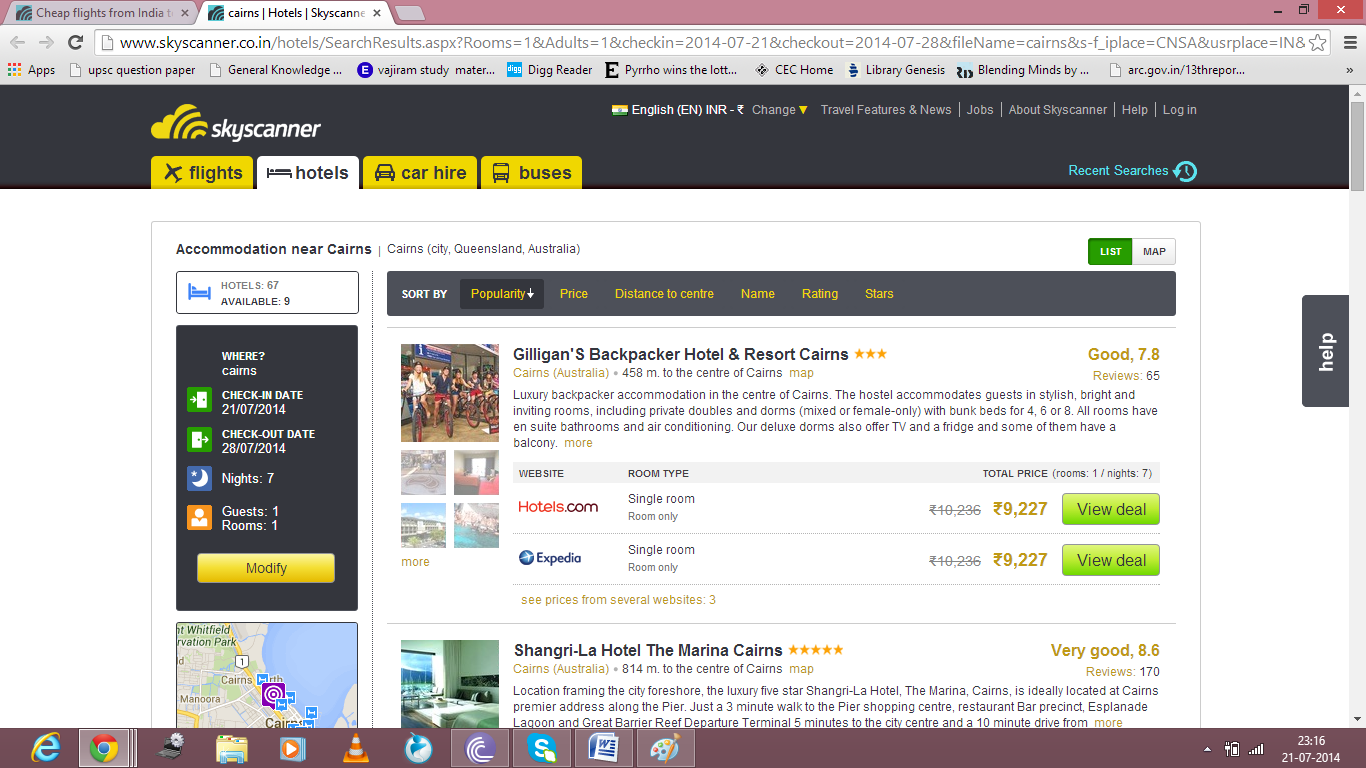Open Recent Searches clock icon
Image resolution: width=1366 pixels, height=768 pixels.
(1185, 171)
